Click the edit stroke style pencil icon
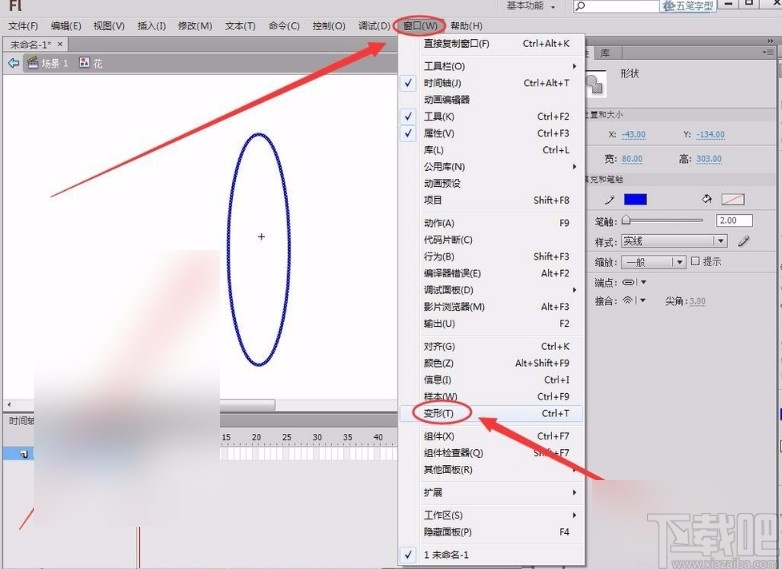This screenshot has height=569, width=782. click(x=744, y=241)
